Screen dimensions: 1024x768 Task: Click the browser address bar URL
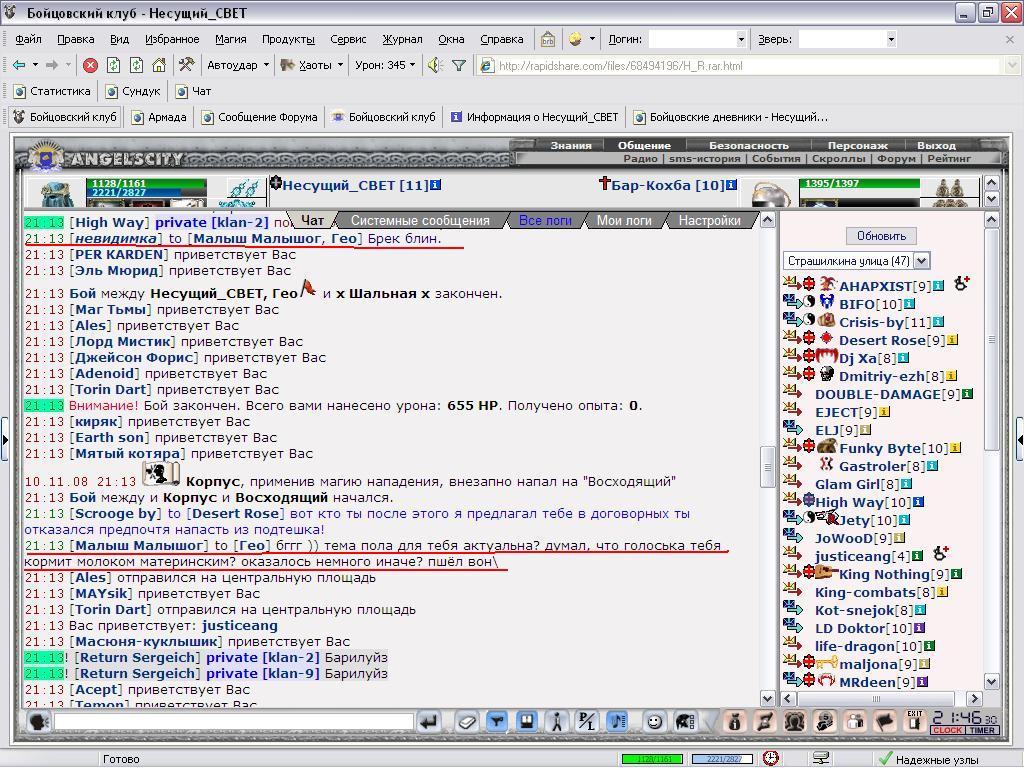(739, 65)
